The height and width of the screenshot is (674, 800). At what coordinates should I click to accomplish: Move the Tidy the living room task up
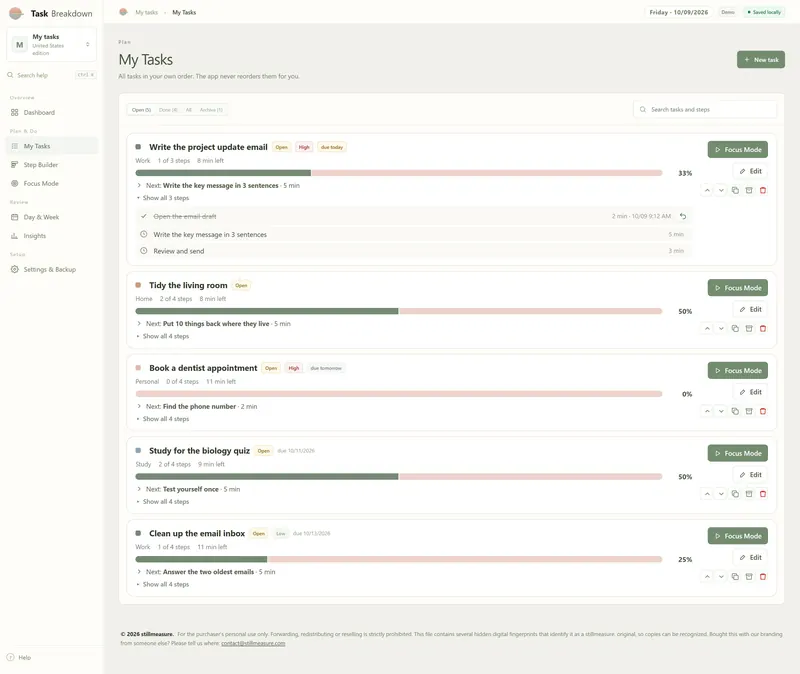coord(707,329)
